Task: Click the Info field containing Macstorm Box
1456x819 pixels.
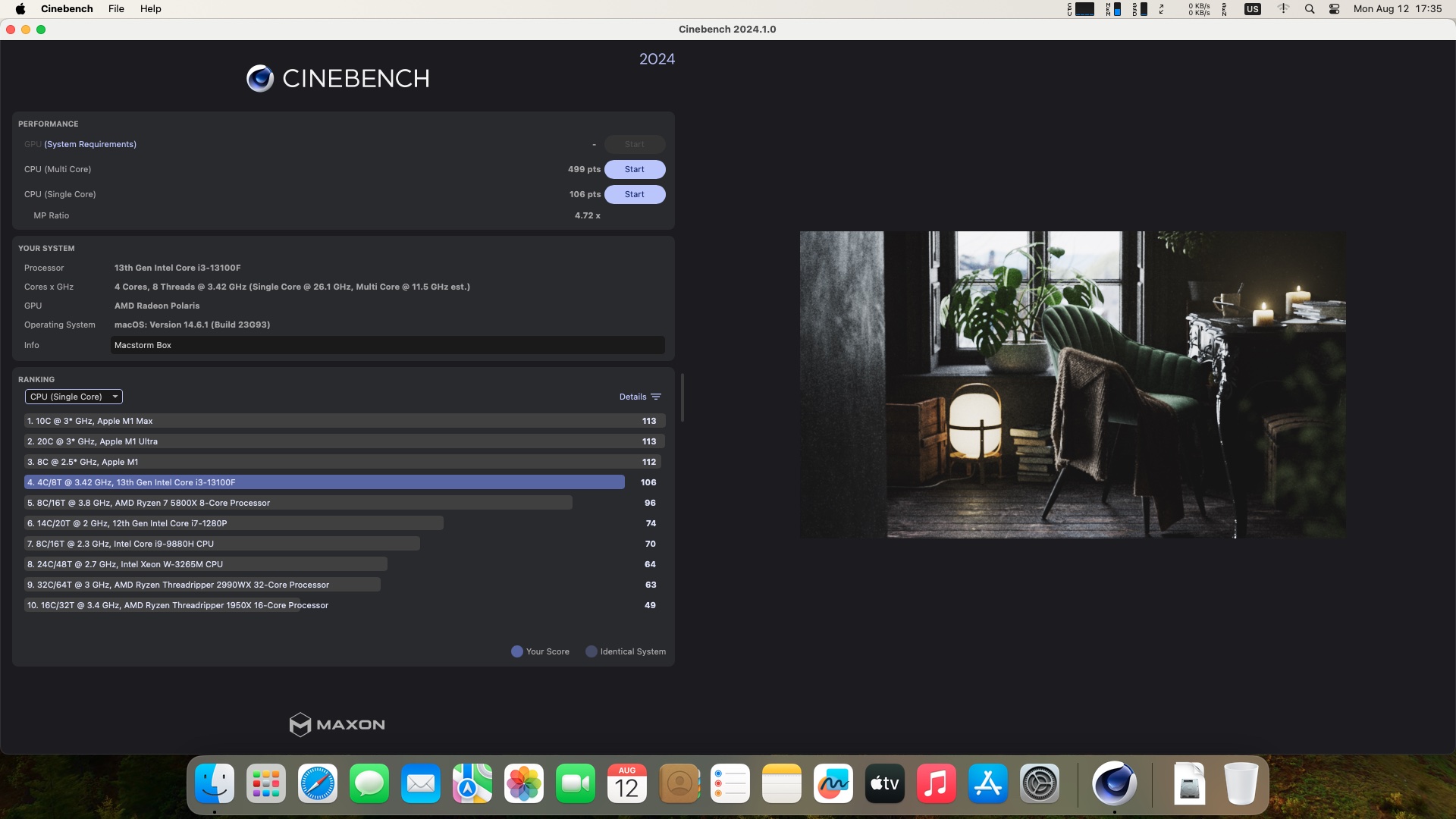Action: click(x=387, y=345)
